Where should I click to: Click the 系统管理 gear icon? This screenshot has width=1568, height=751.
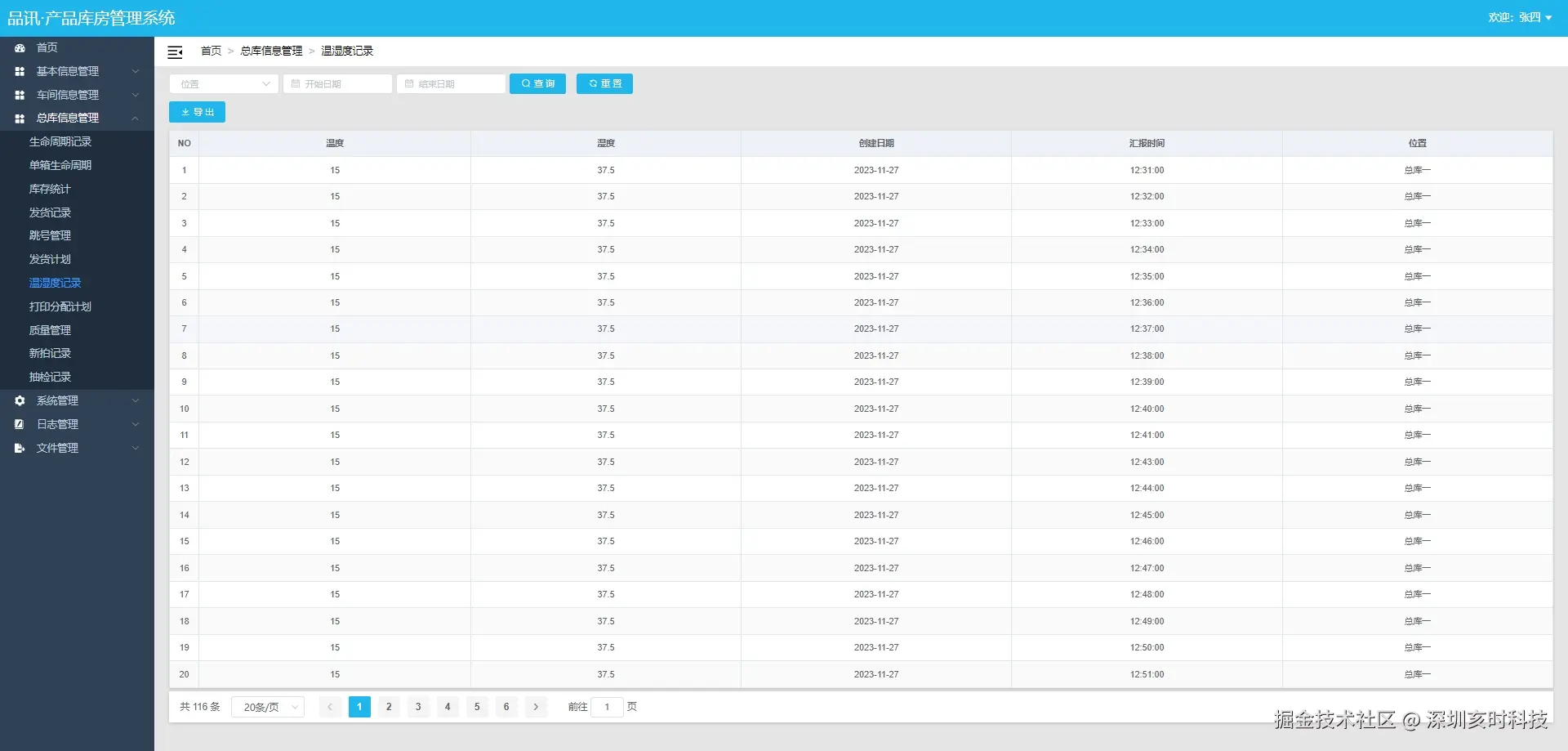(20, 401)
